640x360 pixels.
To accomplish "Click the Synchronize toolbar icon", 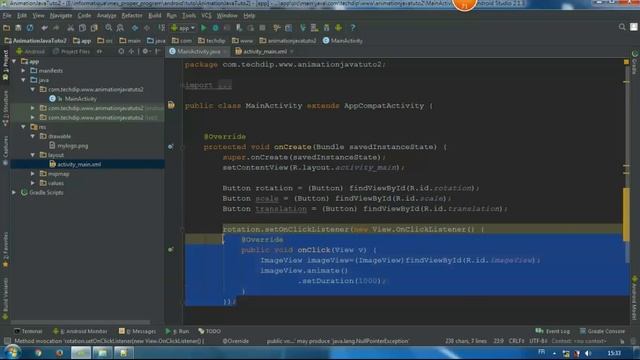I will pos(30,28).
